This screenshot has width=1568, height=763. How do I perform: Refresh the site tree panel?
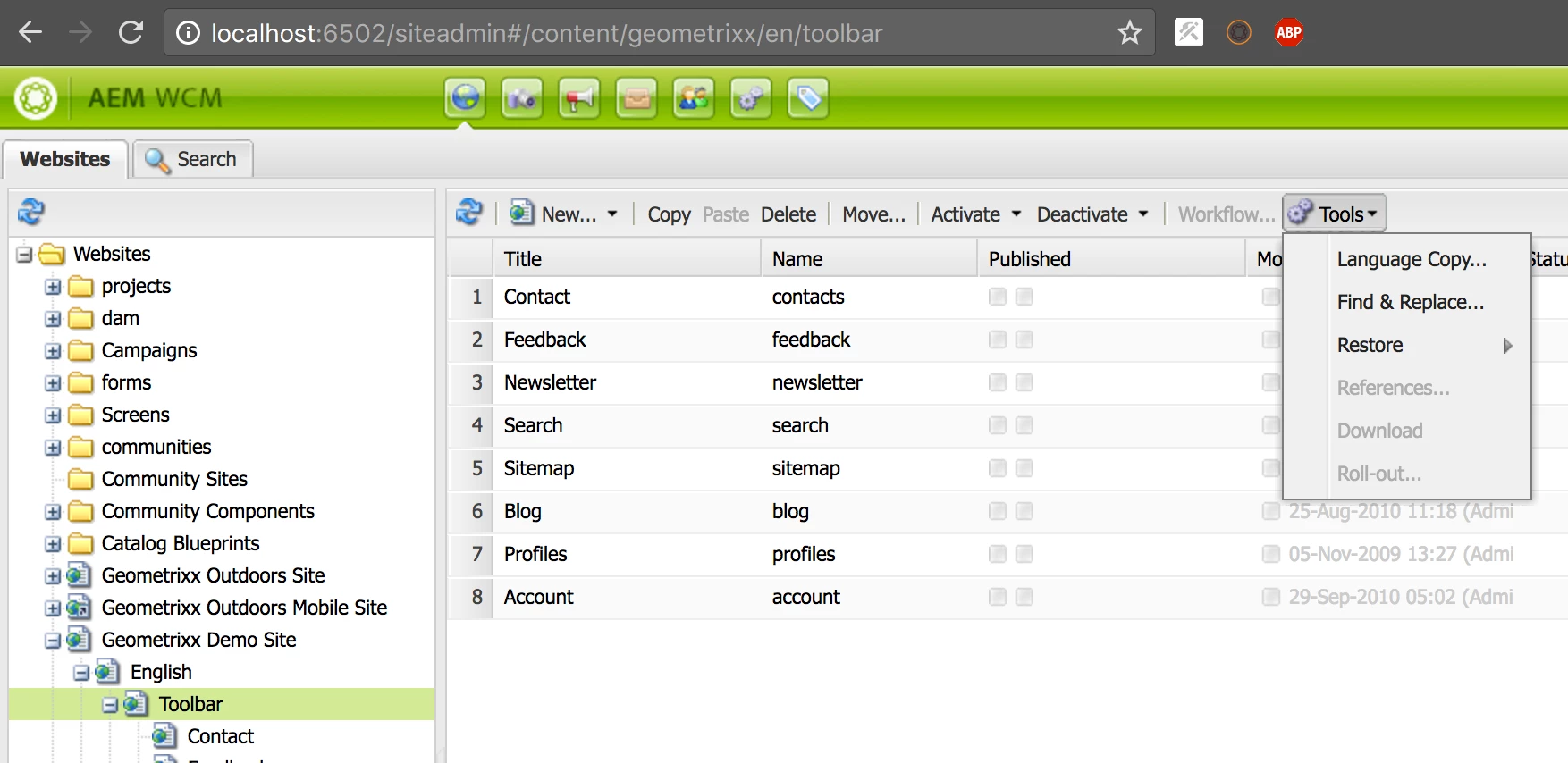click(x=31, y=212)
